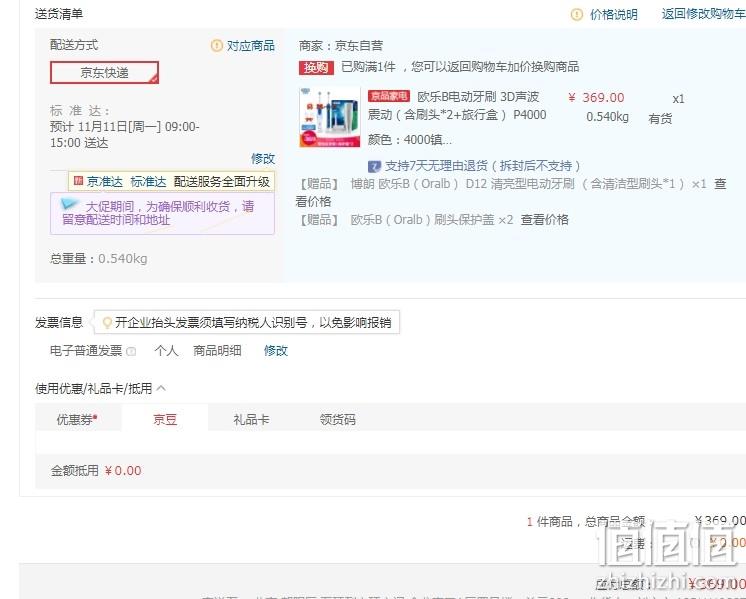Return via 返回修改购物车 link

tap(704, 14)
